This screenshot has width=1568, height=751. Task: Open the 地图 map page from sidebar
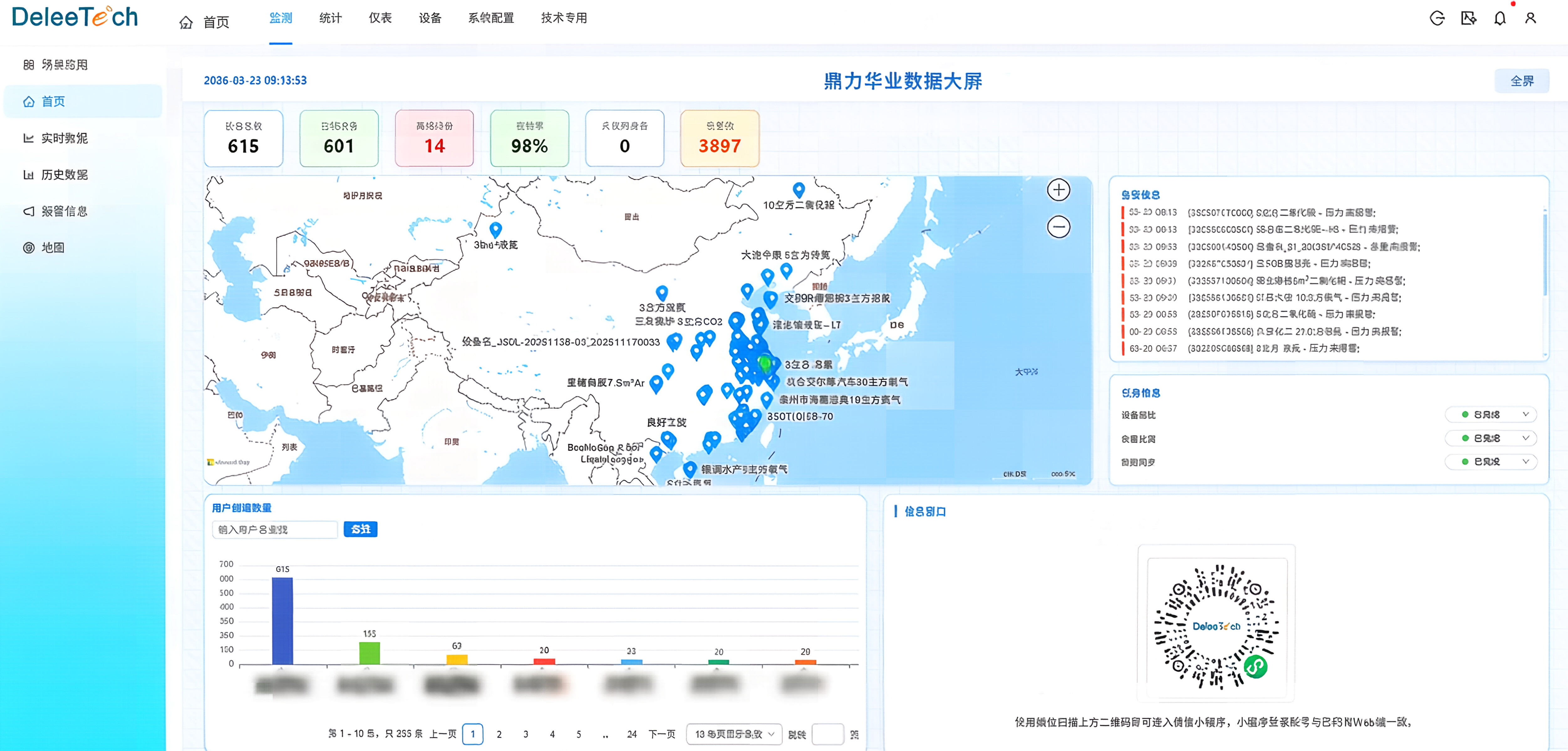[x=28, y=248]
